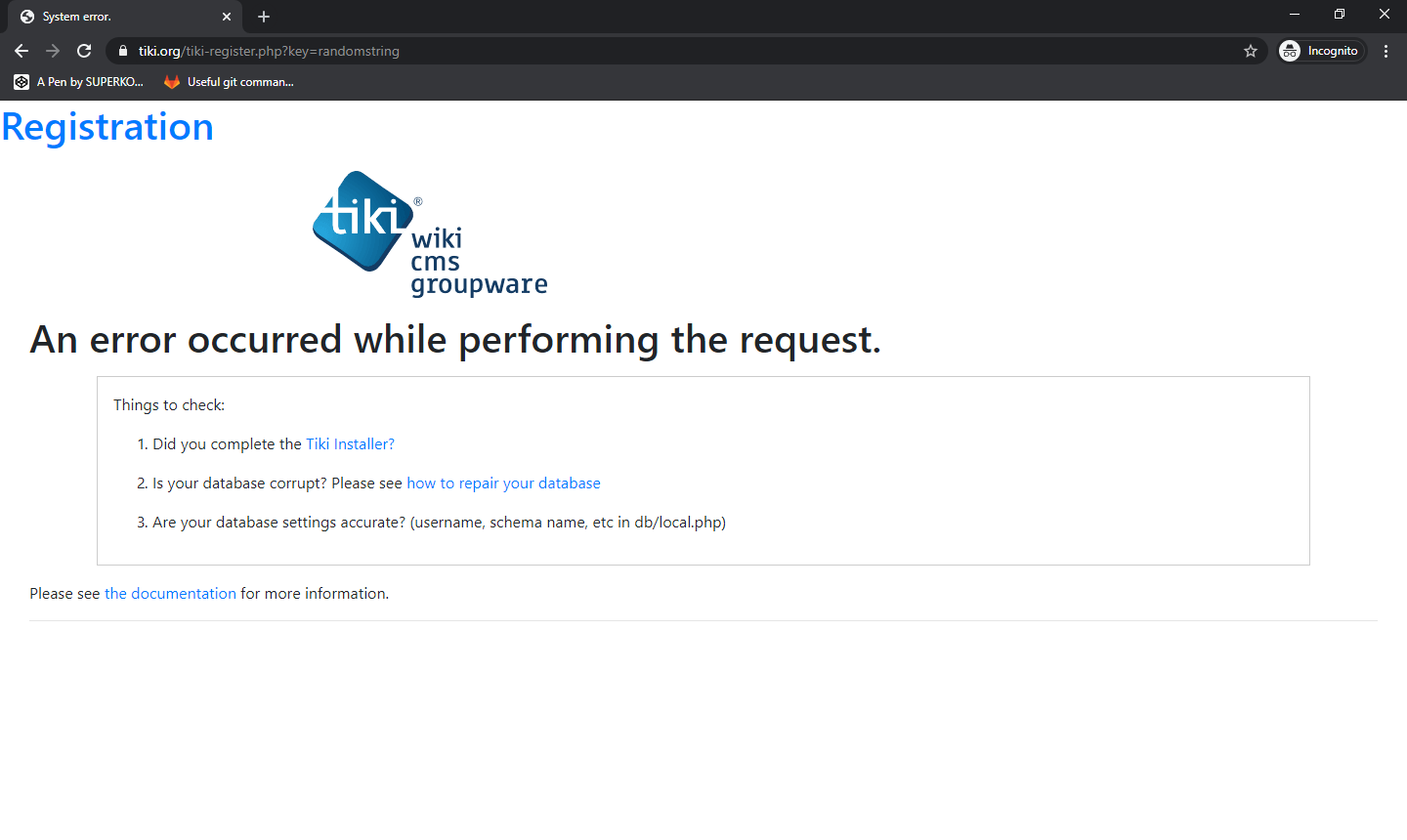
Task: Click the padlock site info icon
Action: click(x=122, y=51)
